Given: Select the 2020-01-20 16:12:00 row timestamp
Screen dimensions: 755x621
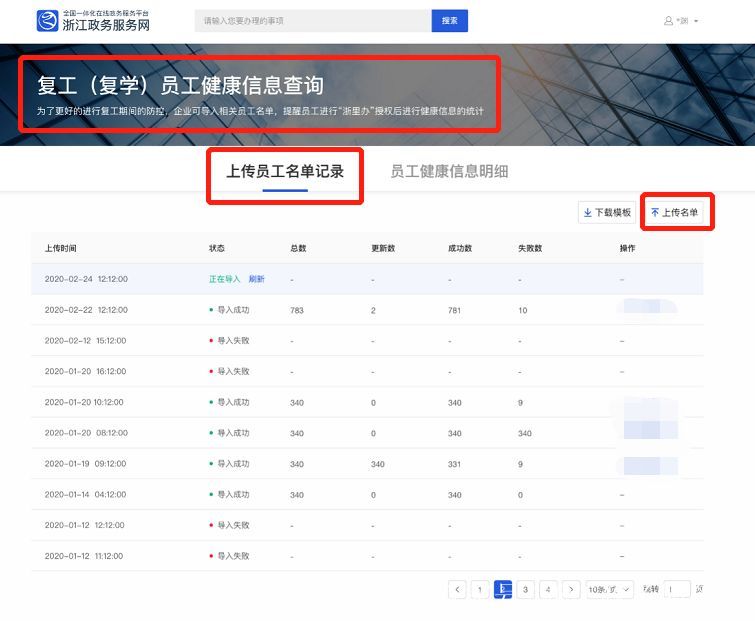Looking at the screenshot, I should click(86, 372).
